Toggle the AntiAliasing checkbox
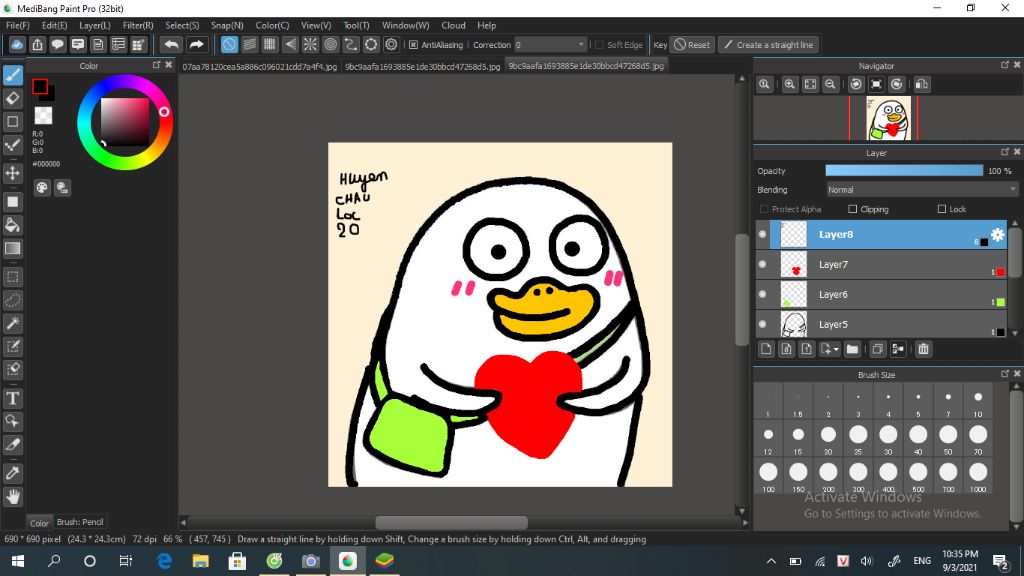 pos(413,45)
